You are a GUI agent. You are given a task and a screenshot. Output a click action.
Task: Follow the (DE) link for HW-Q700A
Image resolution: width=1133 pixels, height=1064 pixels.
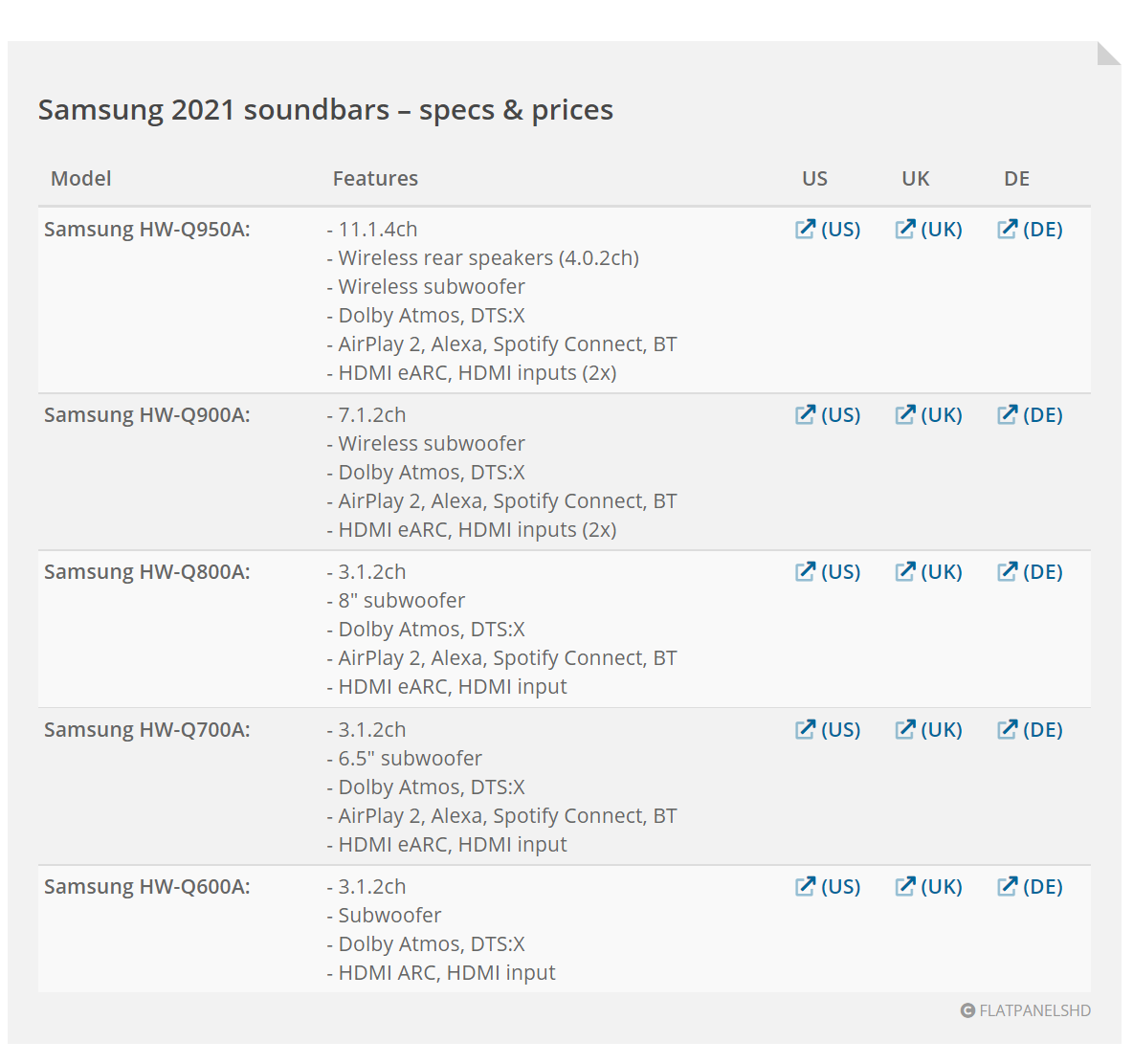pos(1043,729)
